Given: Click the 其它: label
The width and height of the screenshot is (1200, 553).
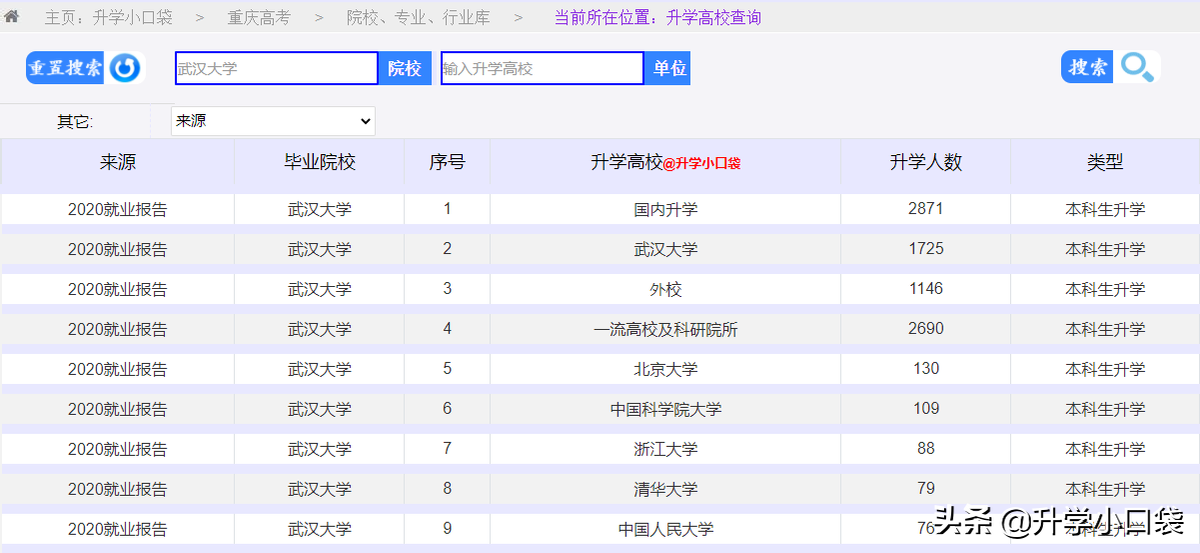Looking at the screenshot, I should (75, 122).
